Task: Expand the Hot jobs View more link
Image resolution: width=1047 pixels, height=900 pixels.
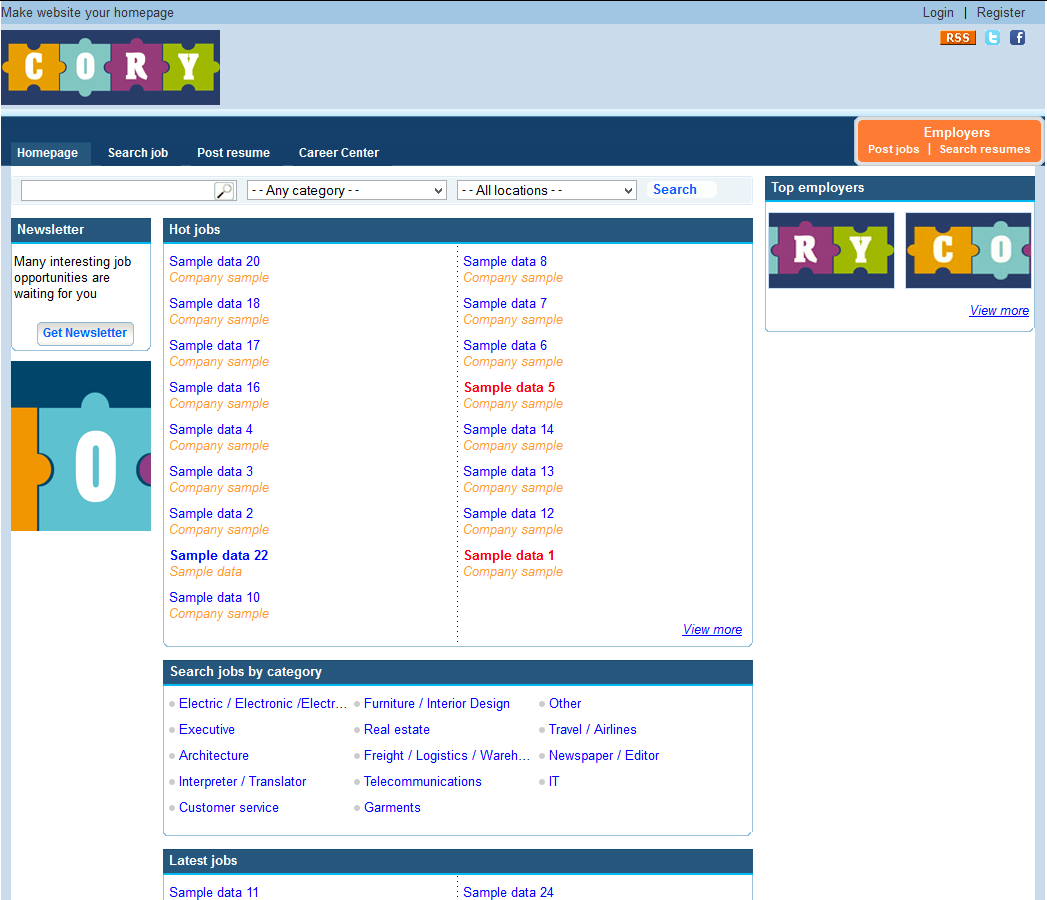Action: pos(712,629)
